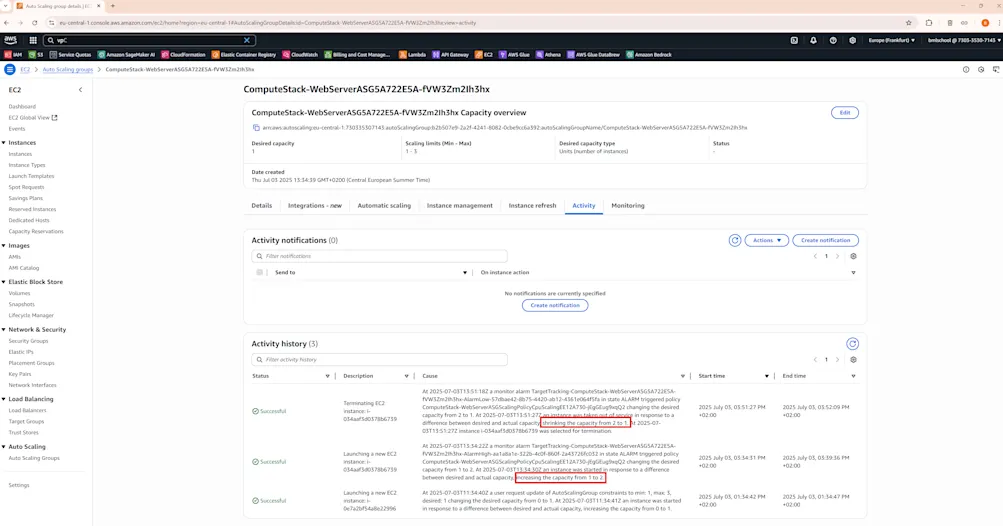Go to EC2 breadcrumb link
The image size is (1003, 526).
pyautogui.click(x=25, y=69)
